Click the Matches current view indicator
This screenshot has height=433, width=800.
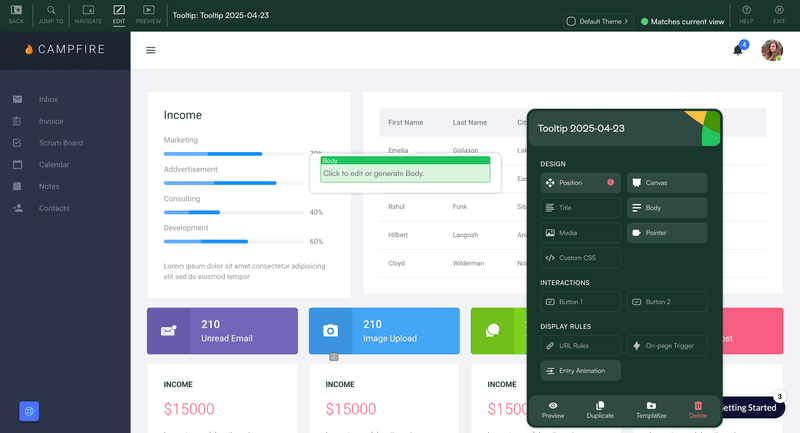pos(682,21)
